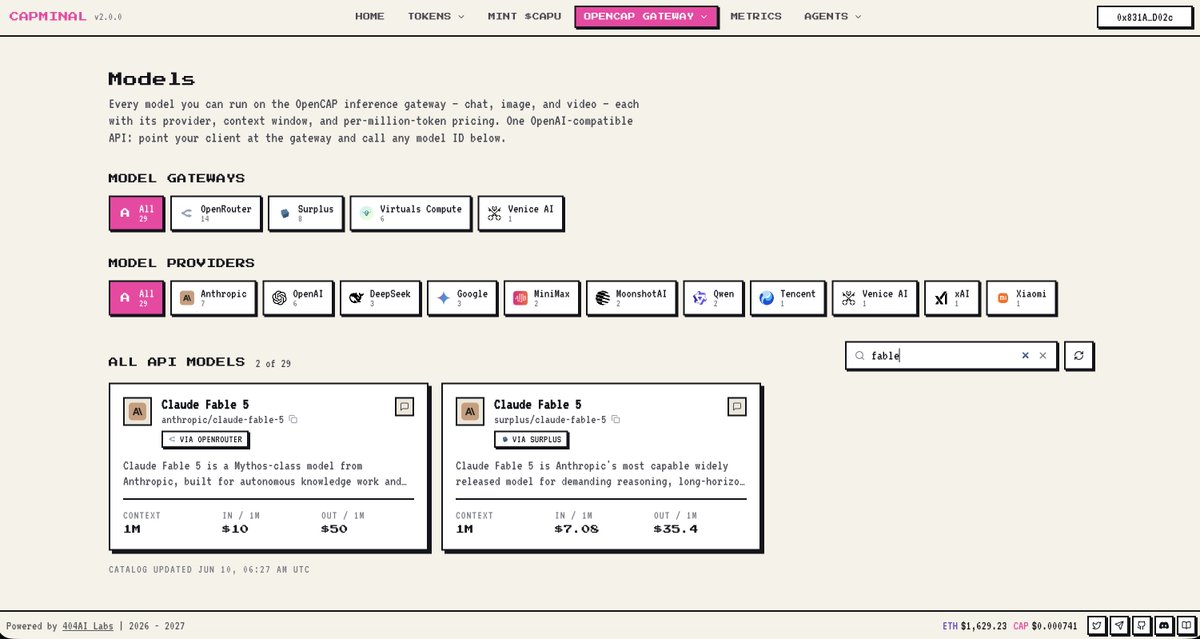Filter providers by Tencent
The width and height of the screenshot is (1200, 639).
(787, 298)
